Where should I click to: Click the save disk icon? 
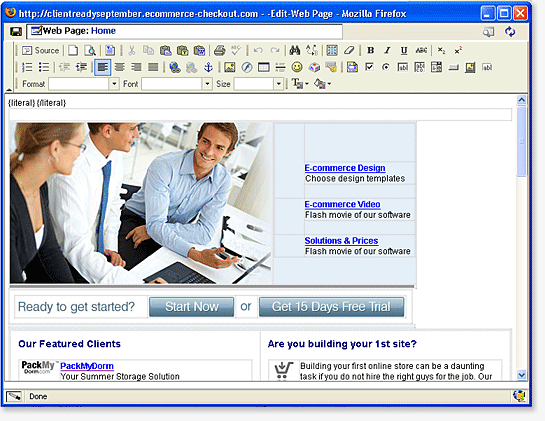click(16, 32)
